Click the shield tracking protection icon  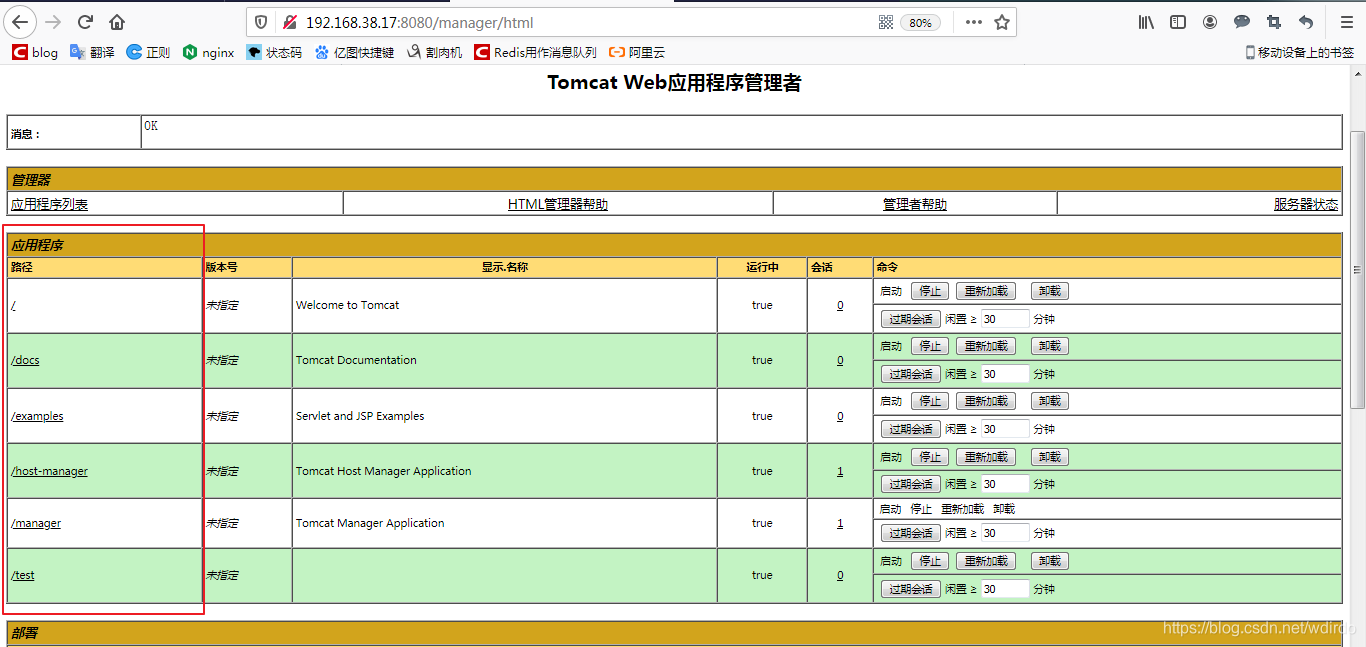tap(261, 22)
